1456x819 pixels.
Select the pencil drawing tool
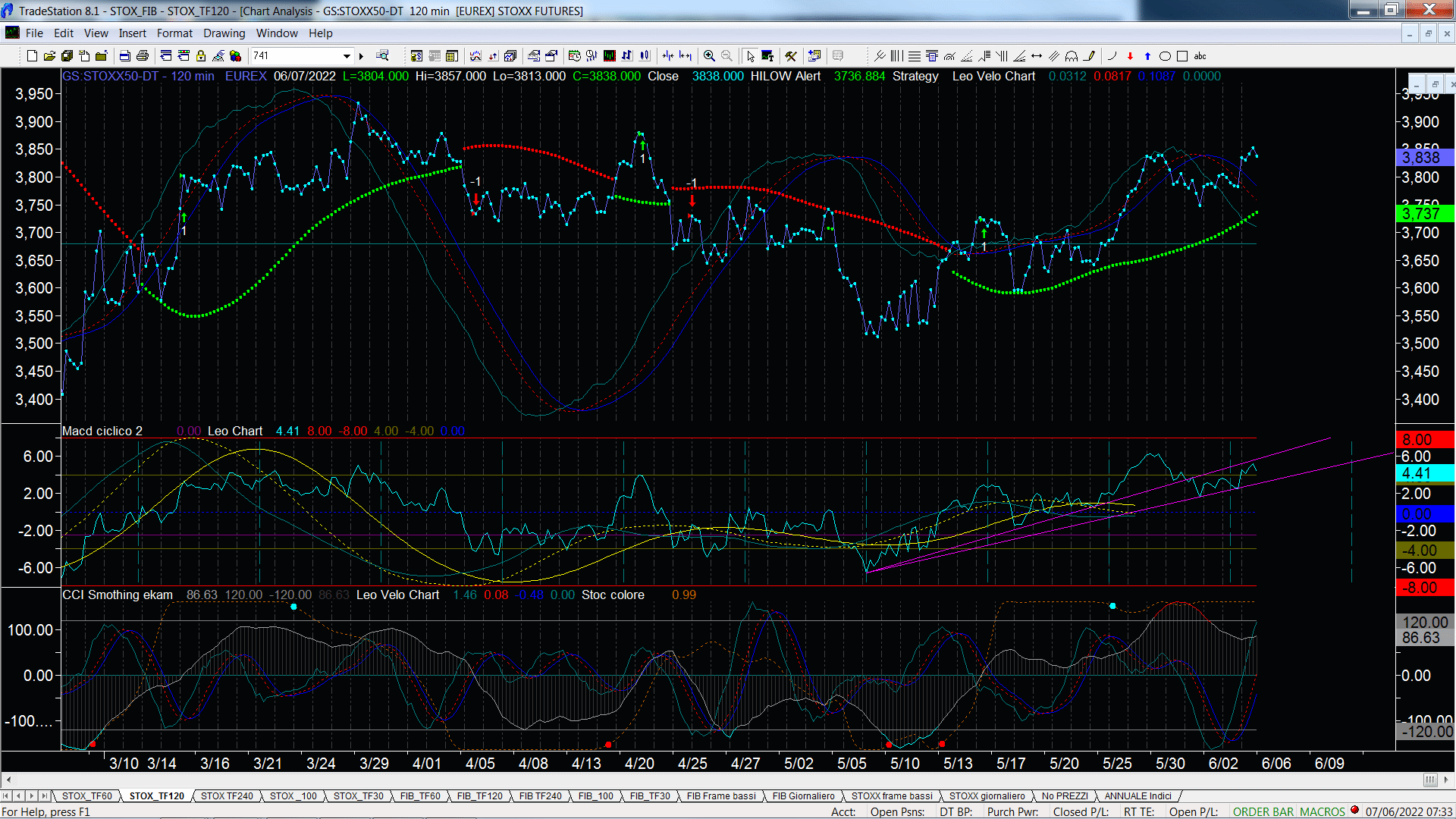click(x=1089, y=56)
